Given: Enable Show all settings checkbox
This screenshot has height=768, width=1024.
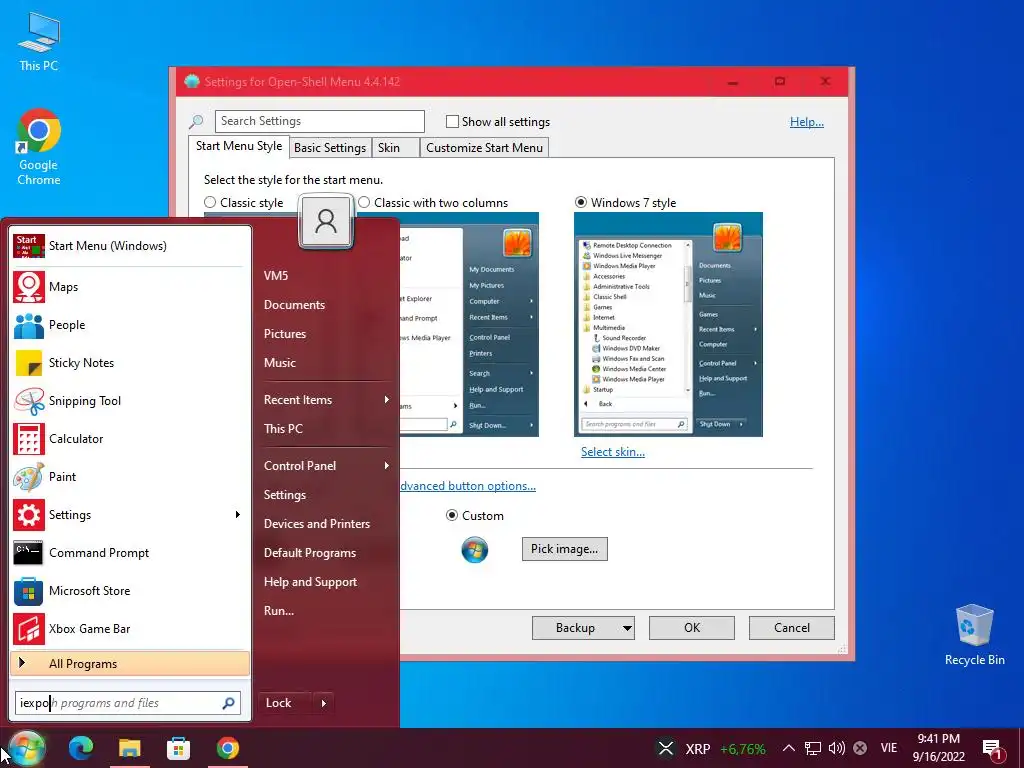Looking at the screenshot, I should pos(452,121).
